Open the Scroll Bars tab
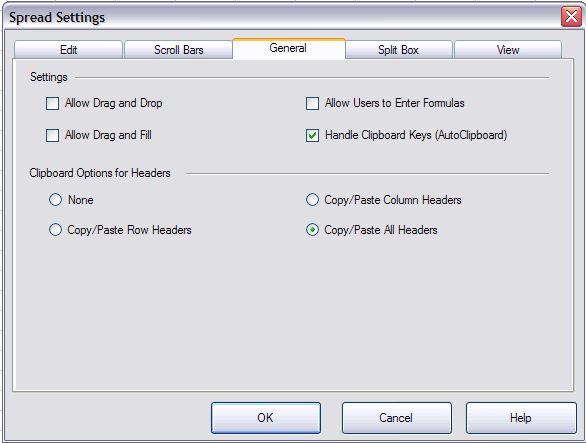Screen dimensions: 586x443 click(x=178, y=50)
